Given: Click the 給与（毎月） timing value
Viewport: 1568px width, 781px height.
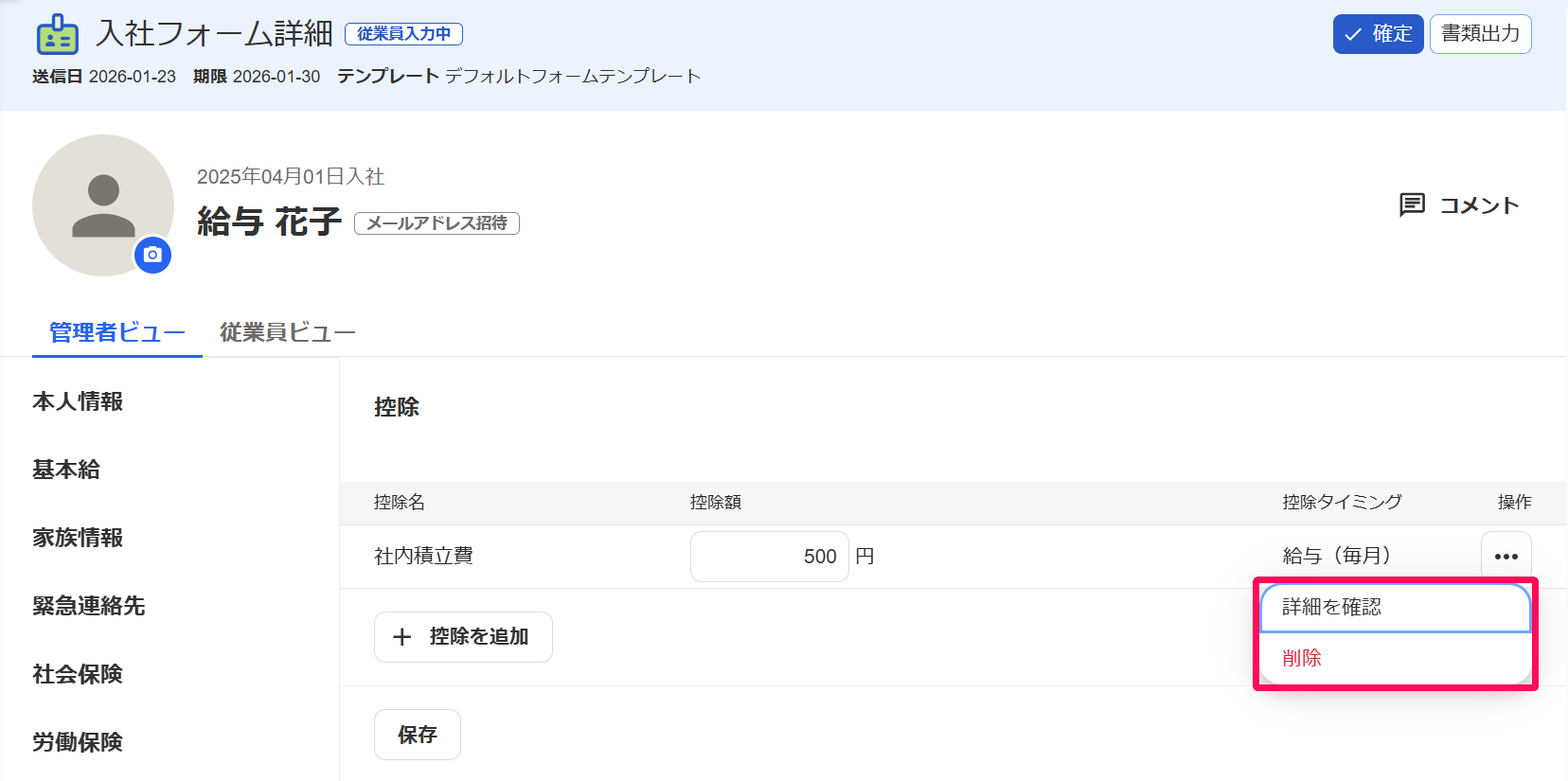Looking at the screenshot, I should tap(1336, 556).
